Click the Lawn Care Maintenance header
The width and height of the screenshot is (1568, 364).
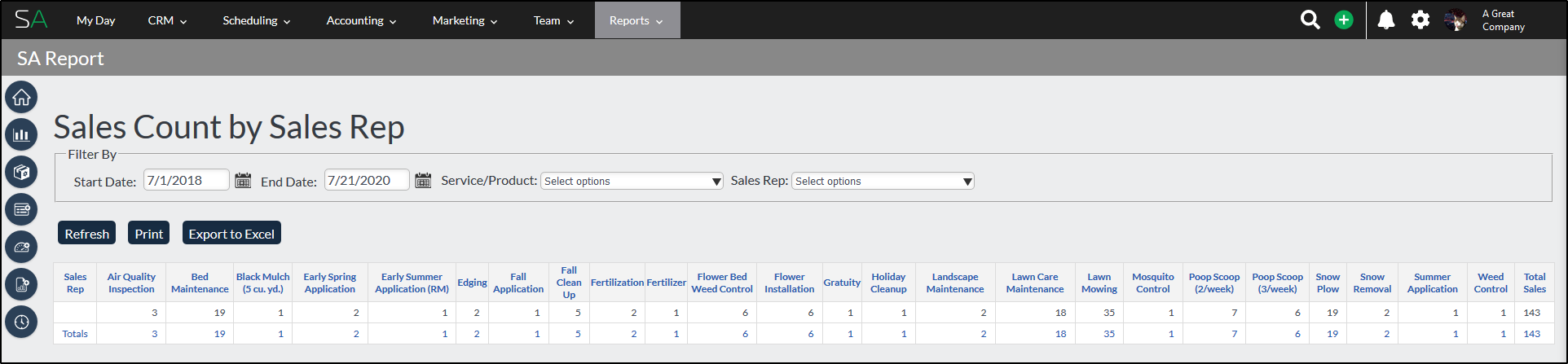pyautogui.click(x=1035, y=283)
